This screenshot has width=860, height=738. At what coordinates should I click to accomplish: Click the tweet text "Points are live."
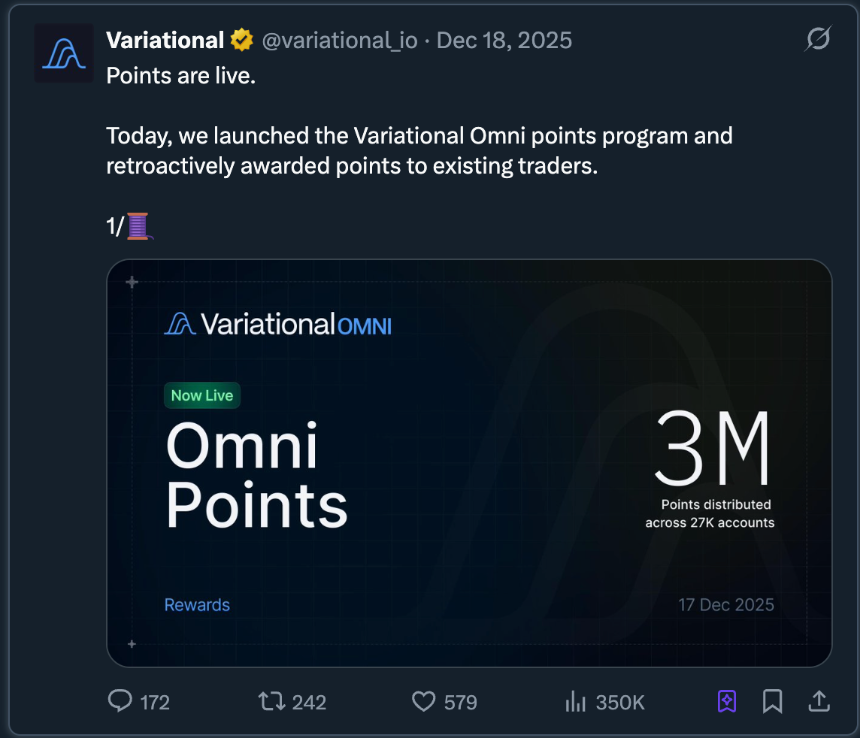coord(181,75)
